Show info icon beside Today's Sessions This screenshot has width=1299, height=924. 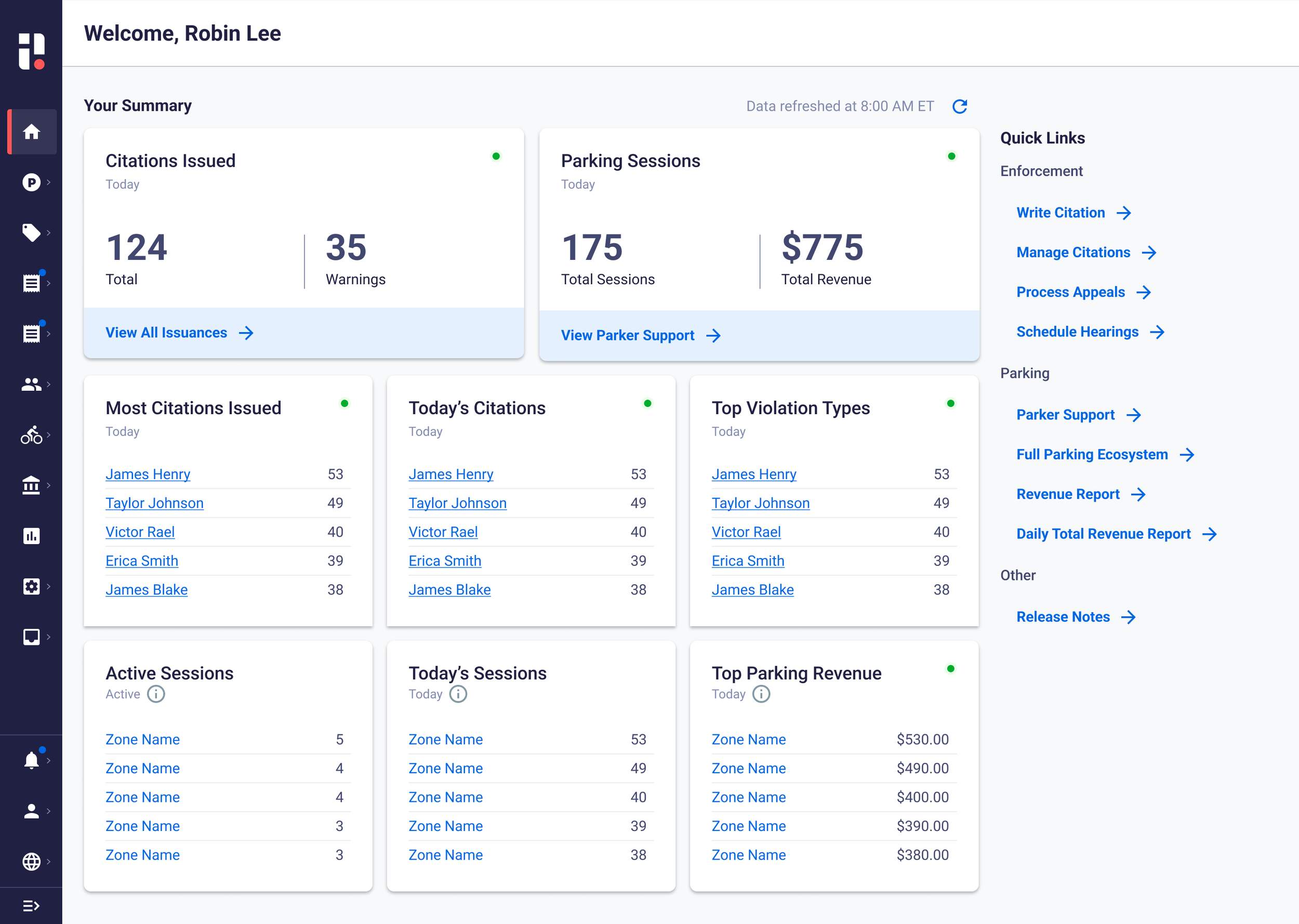[x=458, y=694]
